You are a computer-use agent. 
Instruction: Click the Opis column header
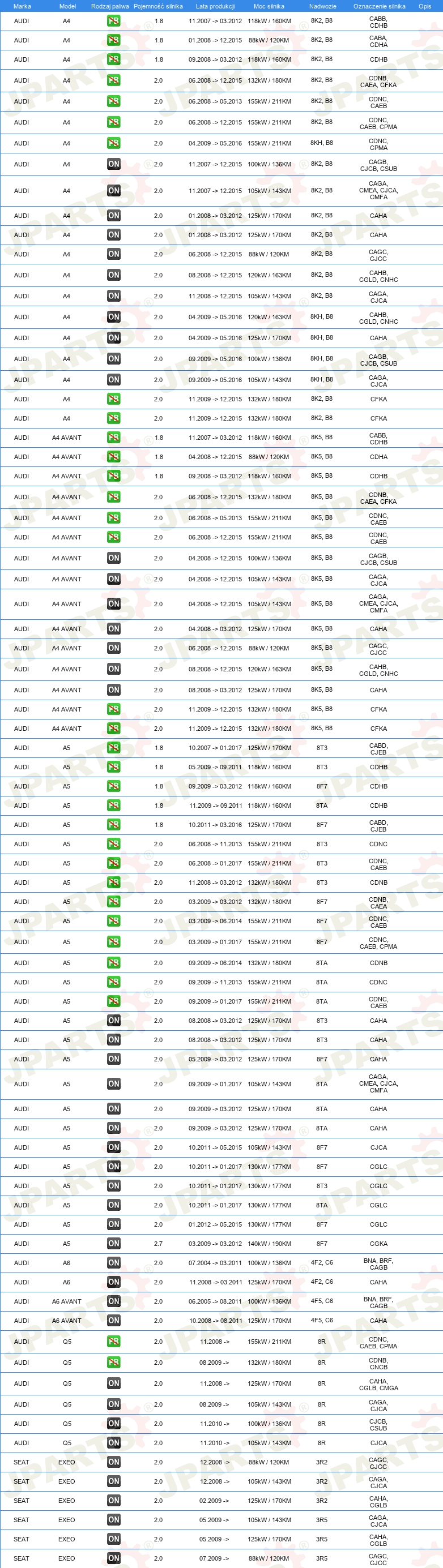coord(425,6)
